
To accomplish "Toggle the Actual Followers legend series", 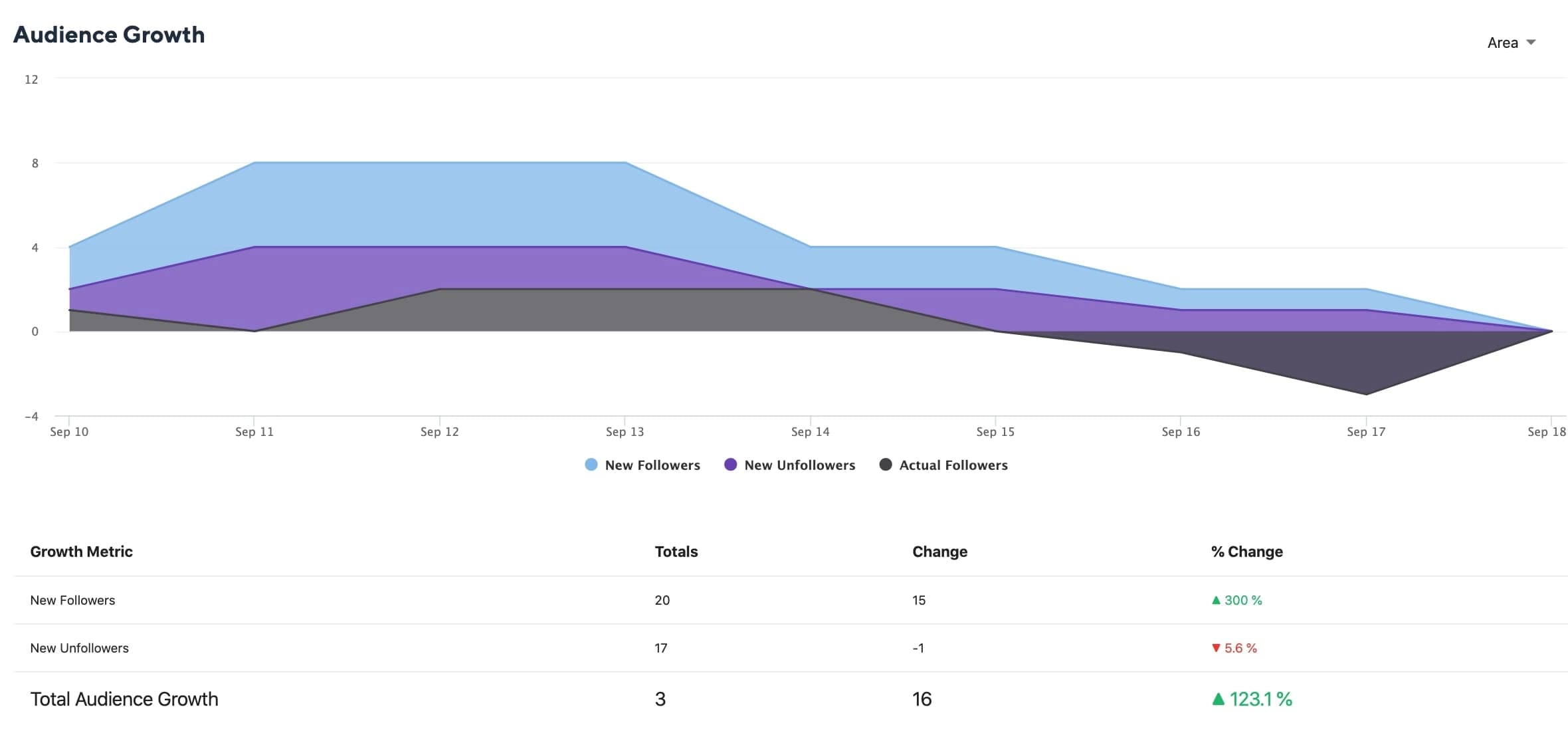I will (x=943, y=465).
